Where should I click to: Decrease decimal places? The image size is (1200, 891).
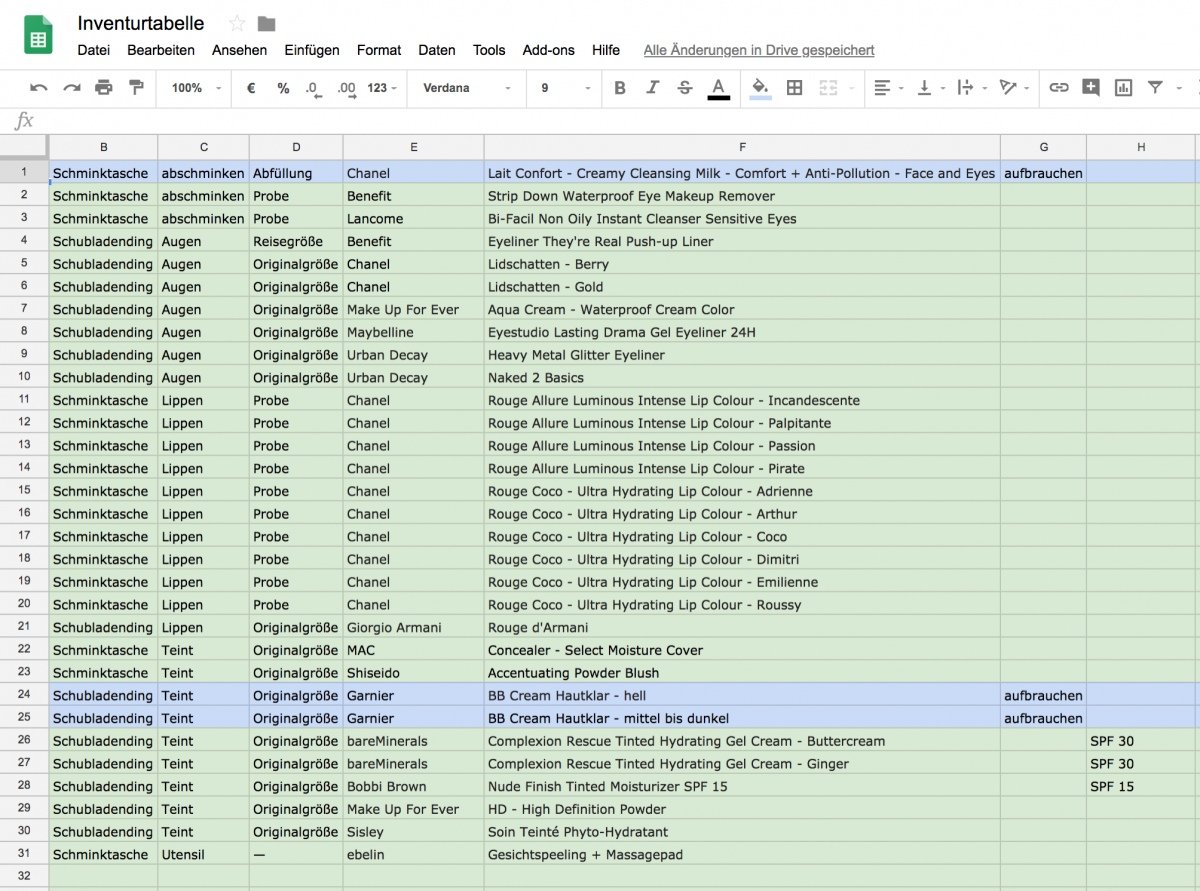313,88
